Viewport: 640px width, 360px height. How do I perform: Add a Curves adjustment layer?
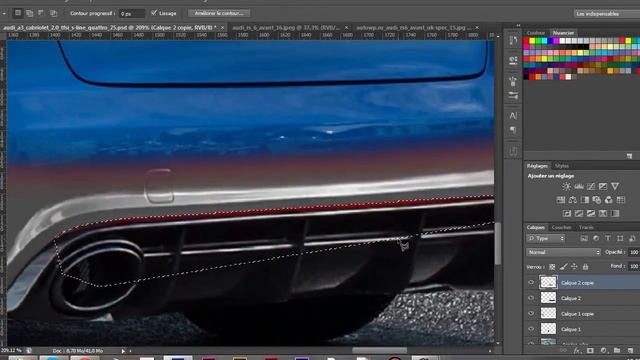591,187
